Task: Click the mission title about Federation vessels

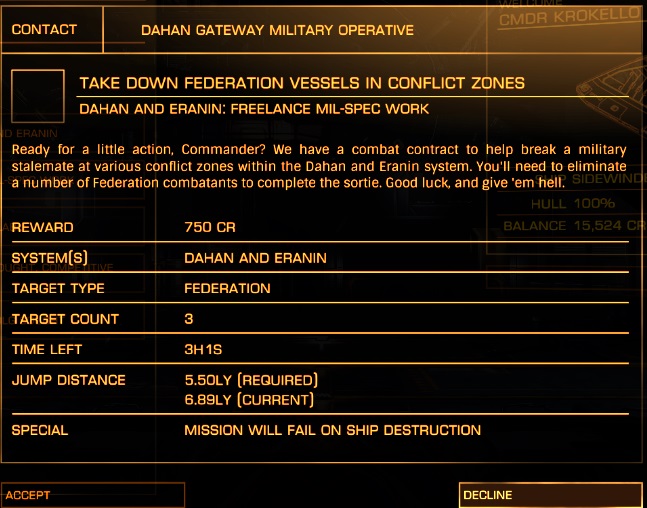Action: point(301,83)
